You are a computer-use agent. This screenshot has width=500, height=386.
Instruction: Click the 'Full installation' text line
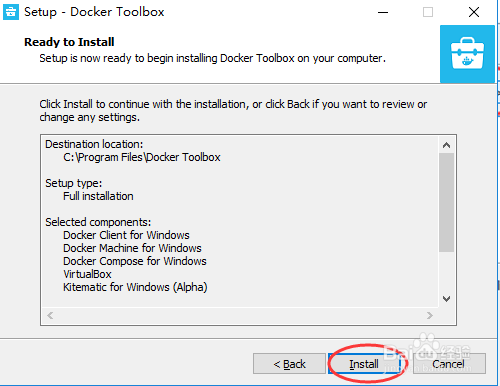(98, 196)
